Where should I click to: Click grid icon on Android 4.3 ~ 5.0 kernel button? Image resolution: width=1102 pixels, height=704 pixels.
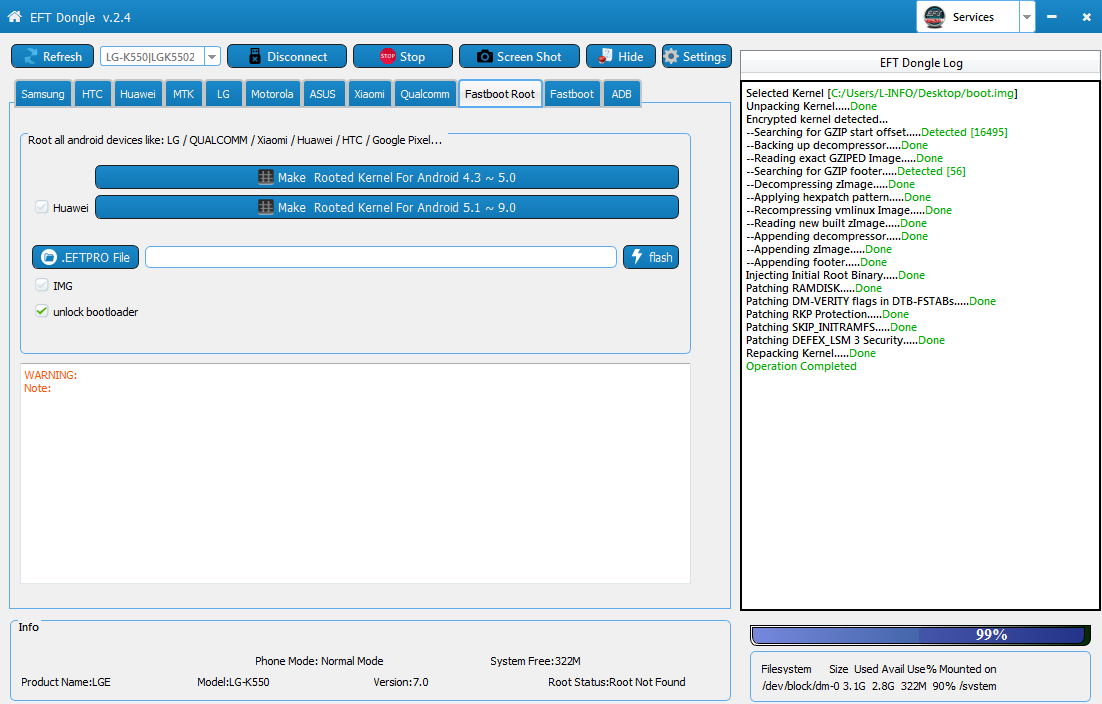pyautogui.click(x=266, y=177)
